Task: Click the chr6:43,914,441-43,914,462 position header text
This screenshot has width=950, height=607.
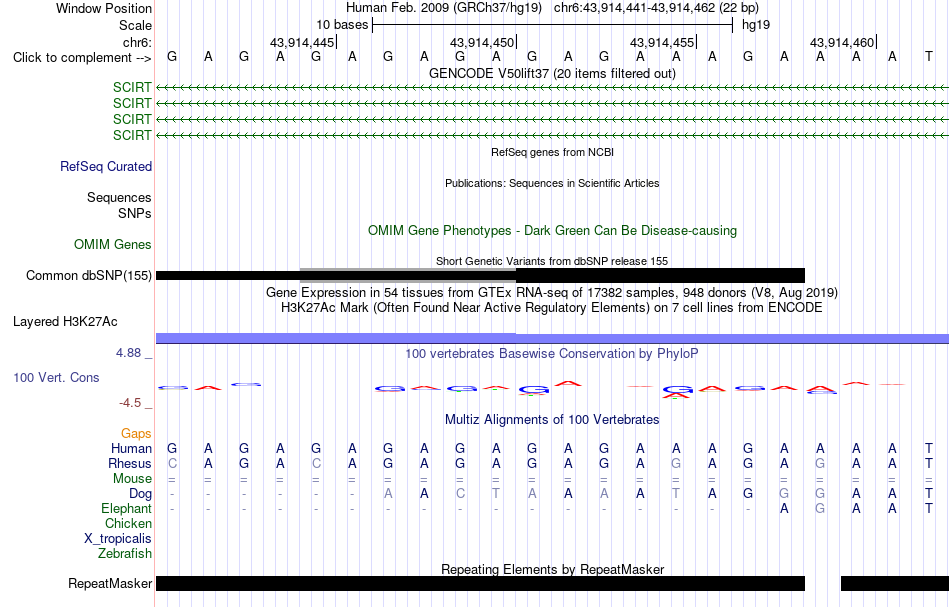Action: point(656,8)
